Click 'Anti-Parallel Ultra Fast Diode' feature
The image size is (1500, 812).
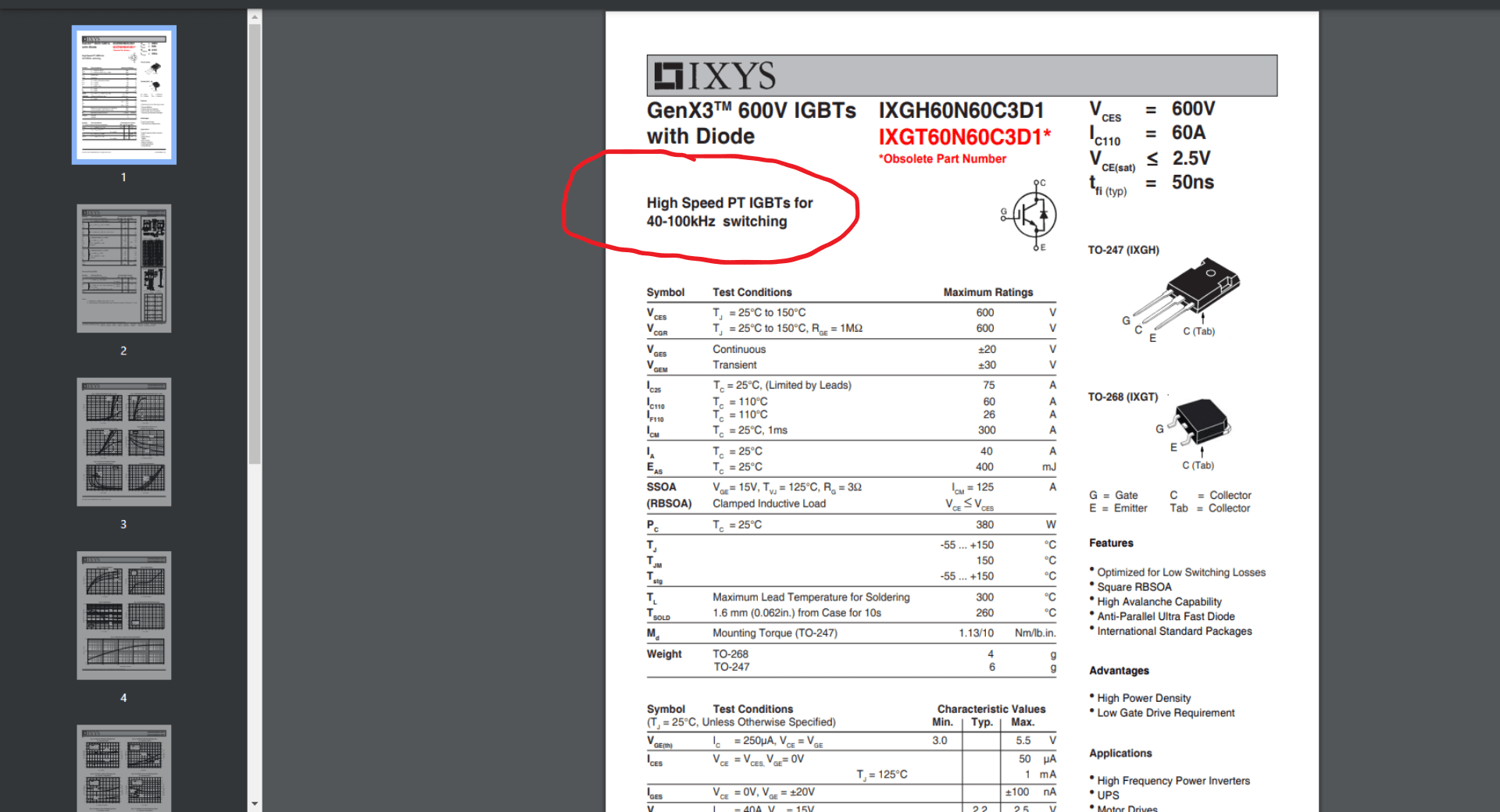[1166, 617]
